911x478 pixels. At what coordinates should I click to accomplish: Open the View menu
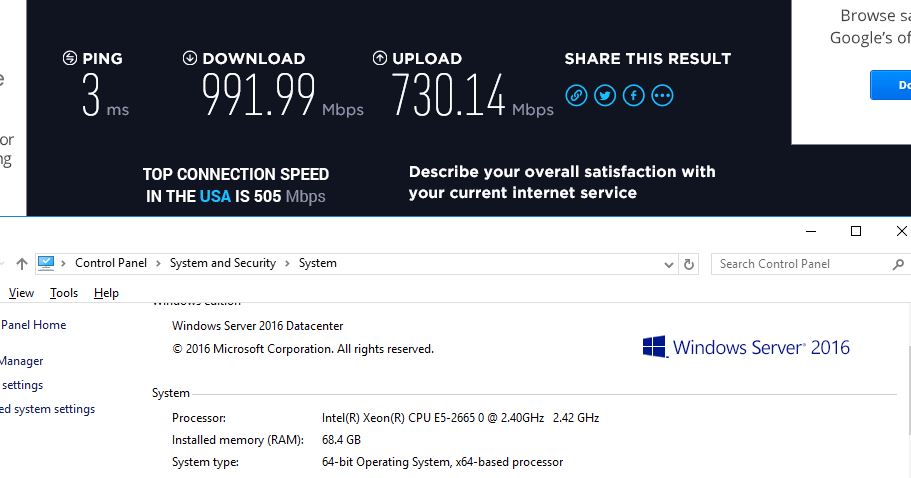[21, 293]
